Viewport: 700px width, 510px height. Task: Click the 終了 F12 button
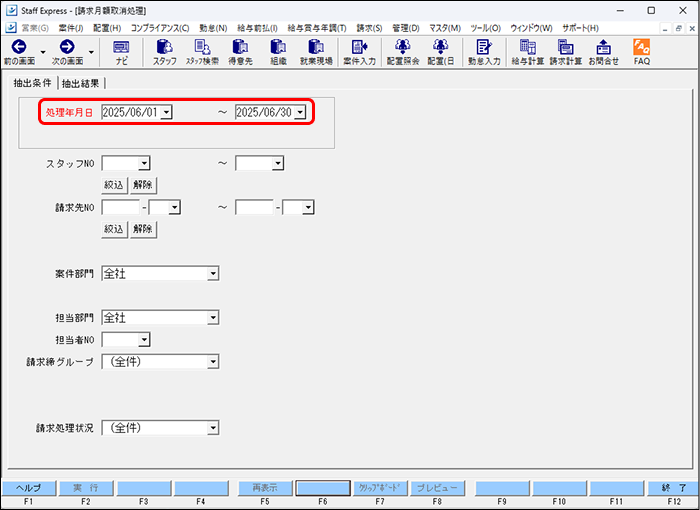pyautogui.click(x=674, y=488)
